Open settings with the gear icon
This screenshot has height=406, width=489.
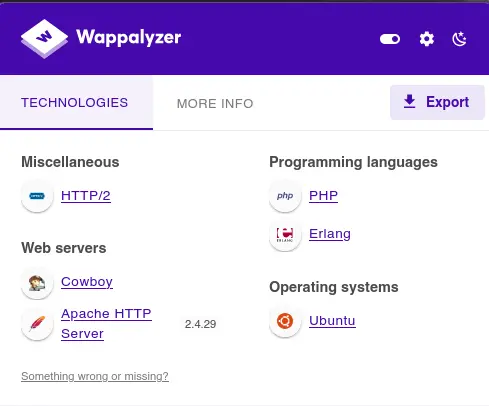tap(427, 39)
